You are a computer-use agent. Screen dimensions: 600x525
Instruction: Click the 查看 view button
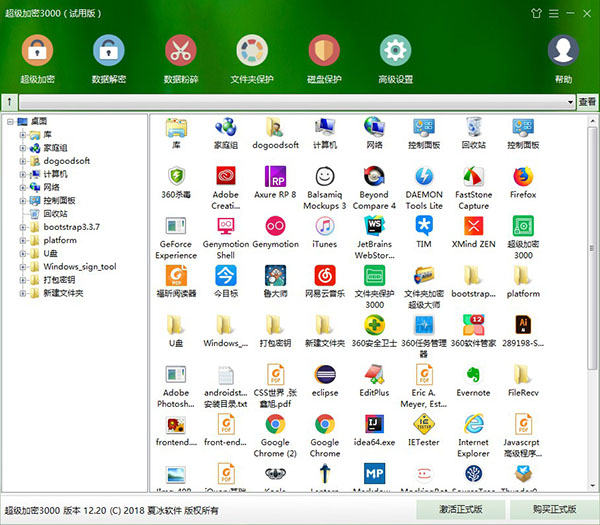click(x=588, y=102)
